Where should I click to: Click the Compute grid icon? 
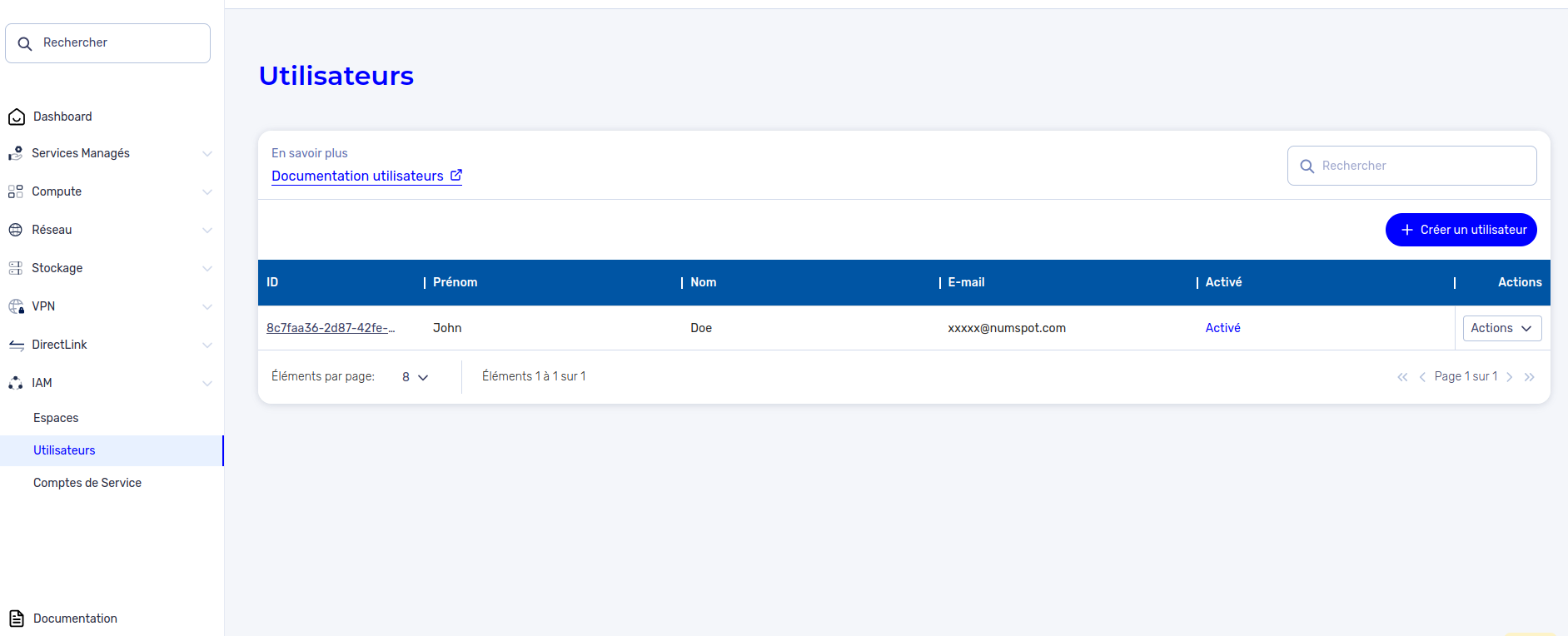[16, 191]
